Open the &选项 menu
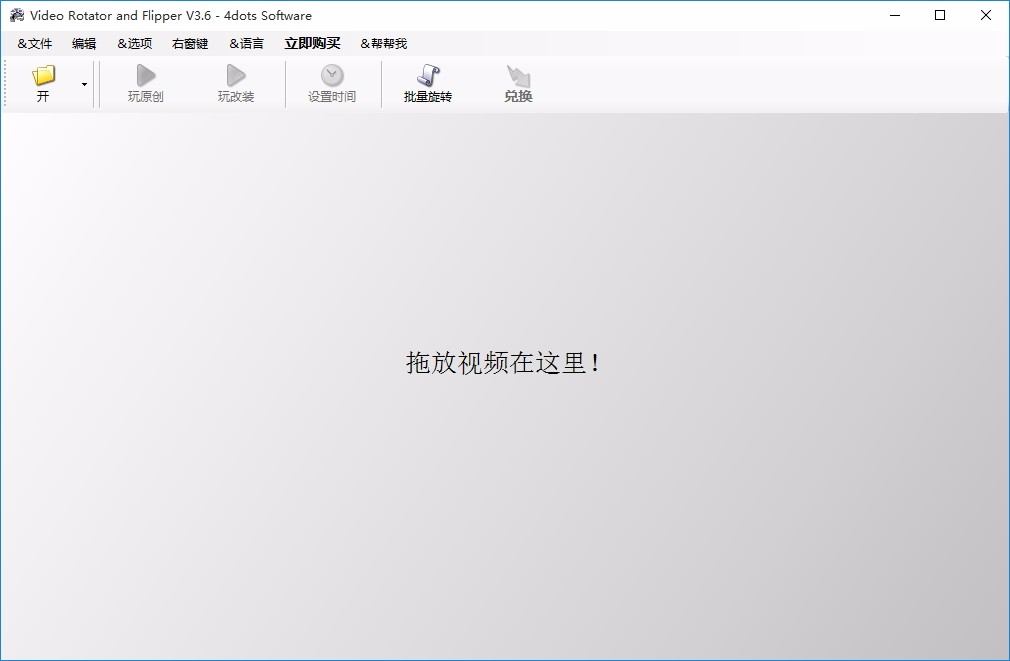 135,43
